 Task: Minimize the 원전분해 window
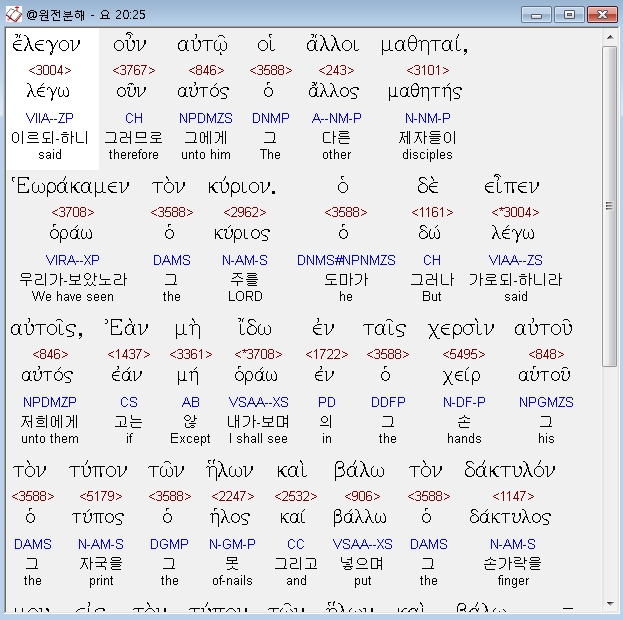pos(536,15)
